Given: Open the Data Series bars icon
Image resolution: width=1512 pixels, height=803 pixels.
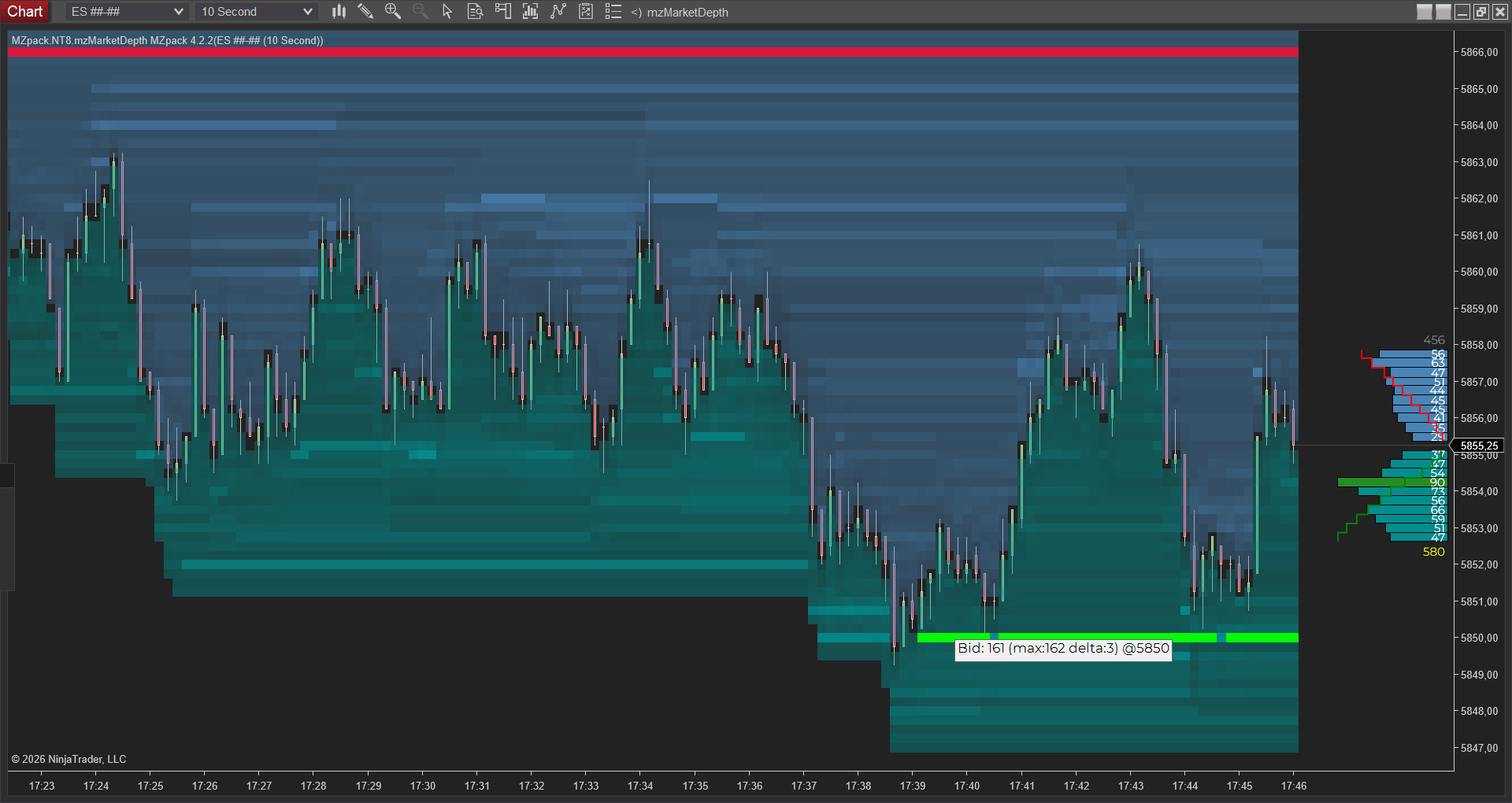Looking at the screenshot, I should click(x=530, y=11).
